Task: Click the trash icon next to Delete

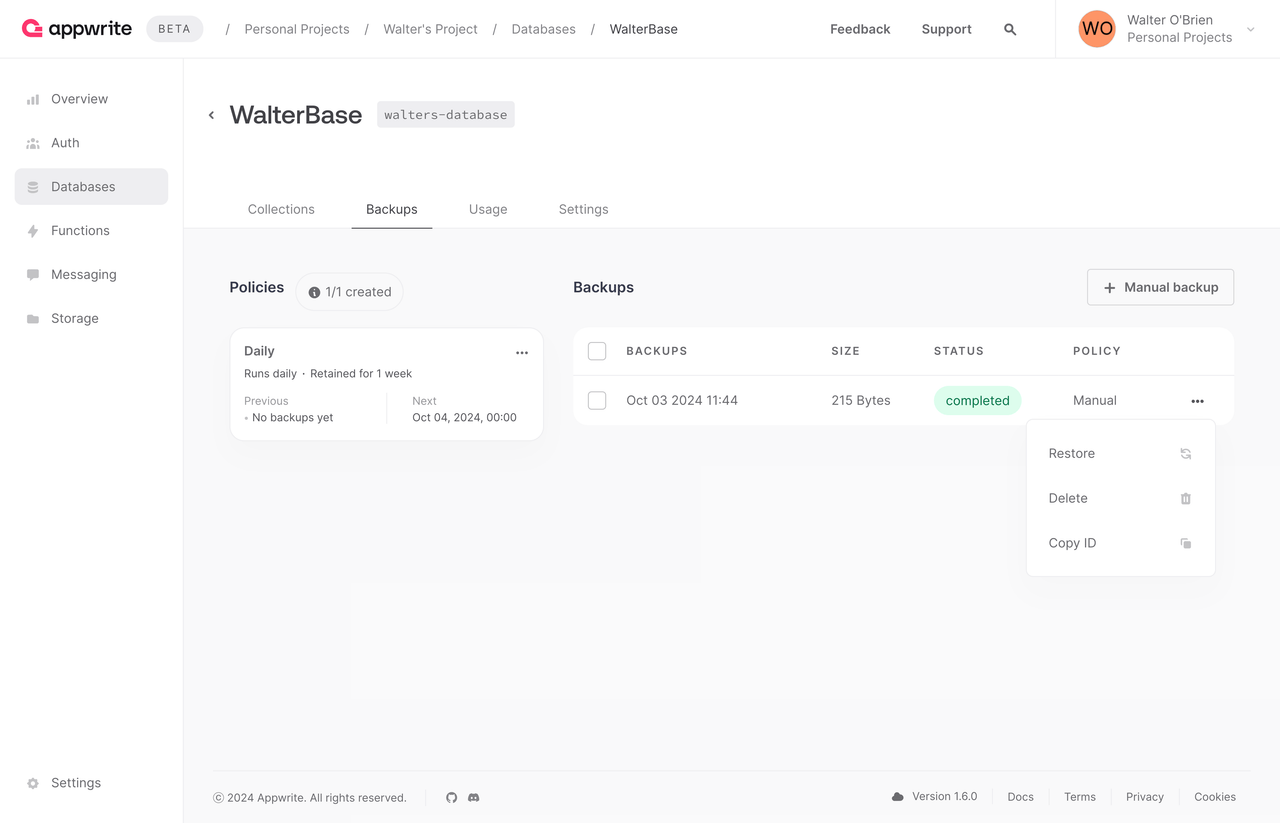Action: coord(1186,499)
